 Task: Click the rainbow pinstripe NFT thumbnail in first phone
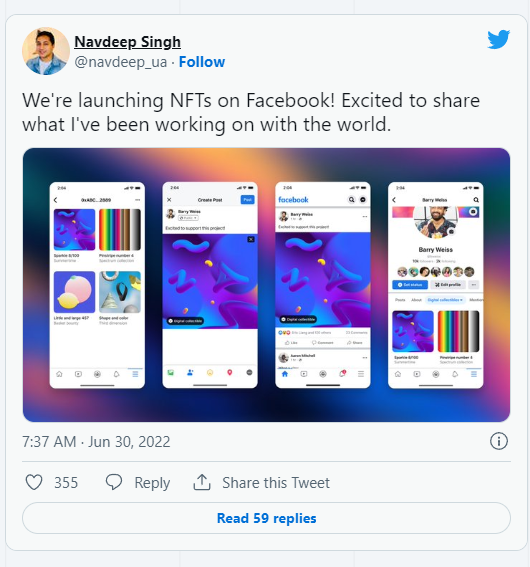[x=120, y=230]
